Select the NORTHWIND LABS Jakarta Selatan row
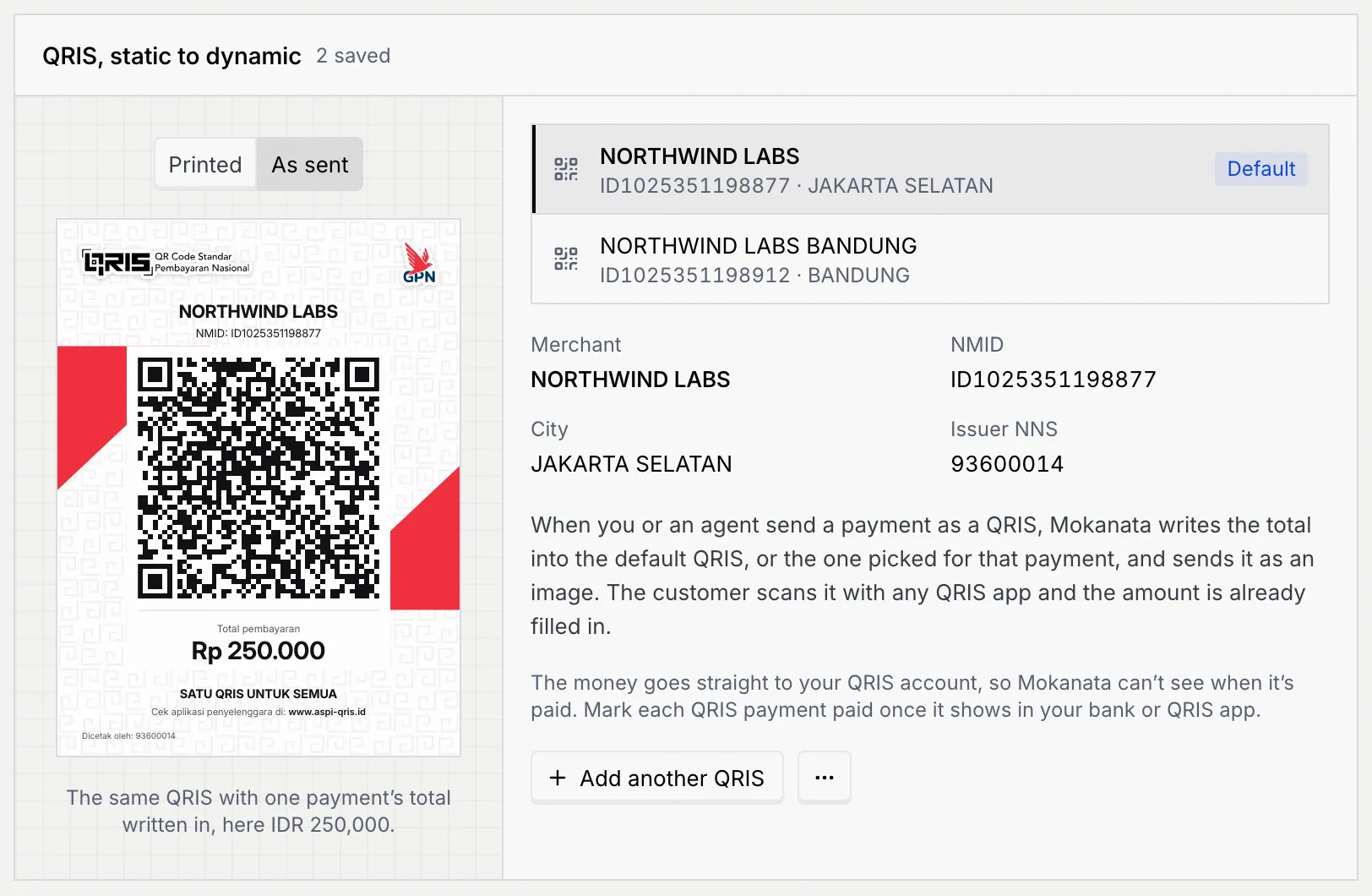 point(930,169)
